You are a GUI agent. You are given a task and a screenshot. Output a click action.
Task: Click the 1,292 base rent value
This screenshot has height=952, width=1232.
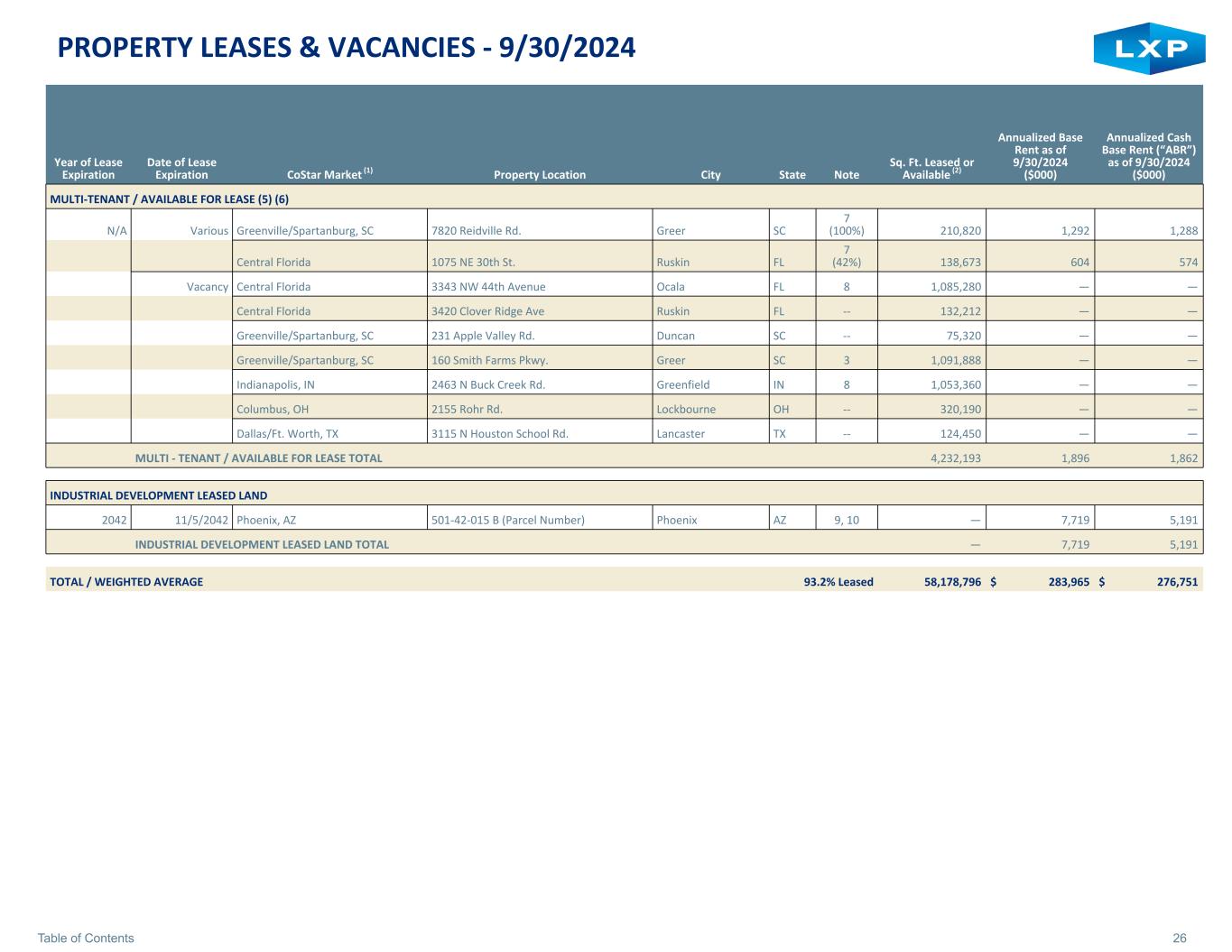1074,231
